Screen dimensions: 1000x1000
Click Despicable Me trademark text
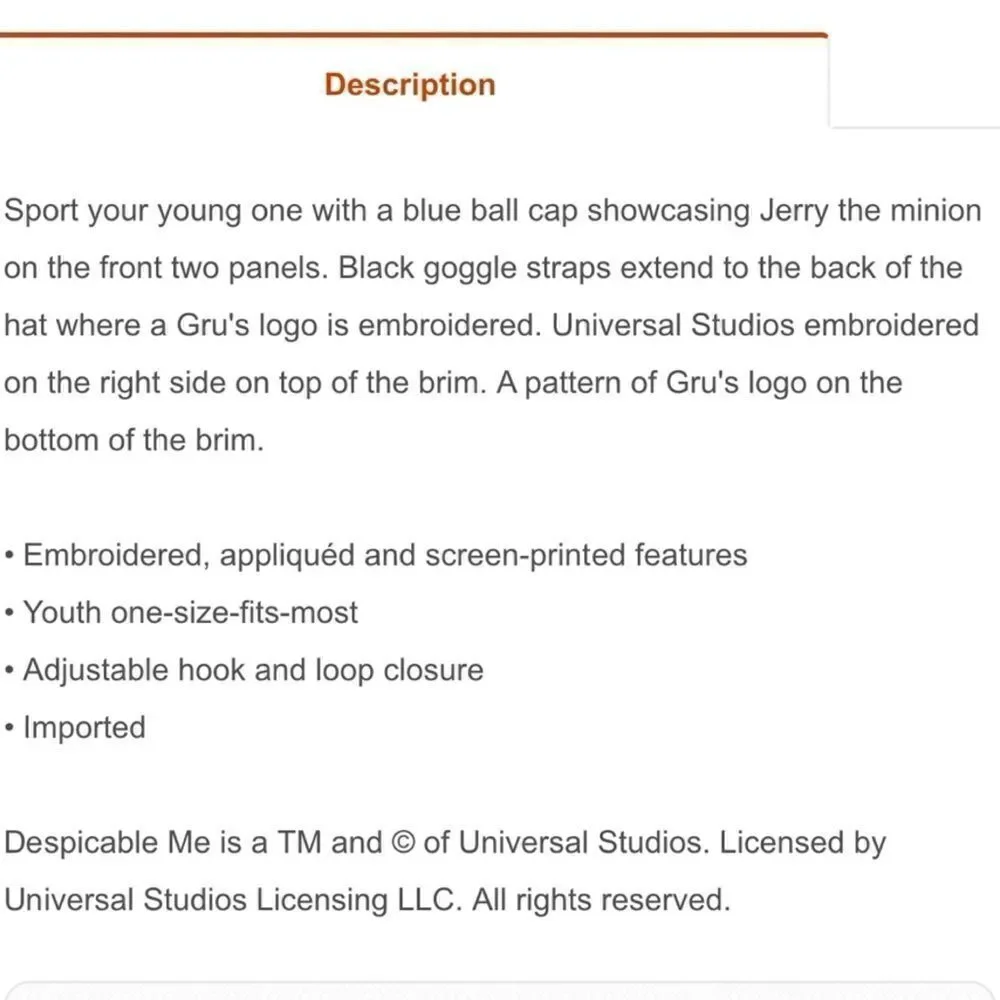107,842
